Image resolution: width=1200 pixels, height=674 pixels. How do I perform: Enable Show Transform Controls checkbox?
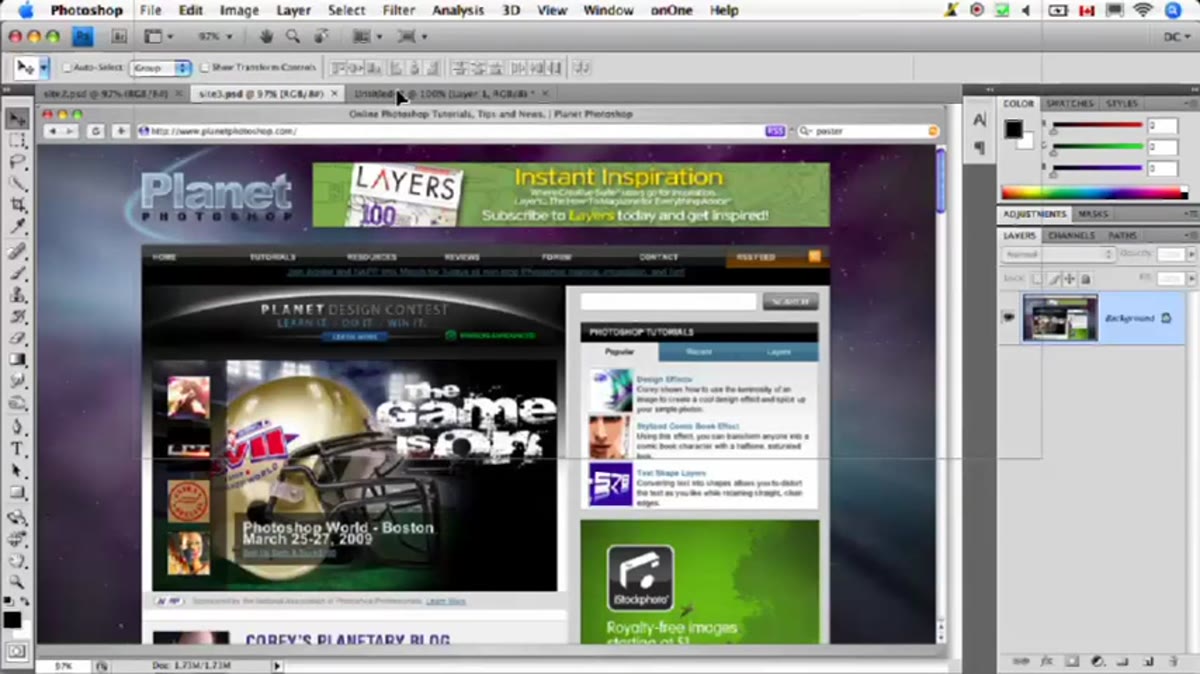coord(205,68)
